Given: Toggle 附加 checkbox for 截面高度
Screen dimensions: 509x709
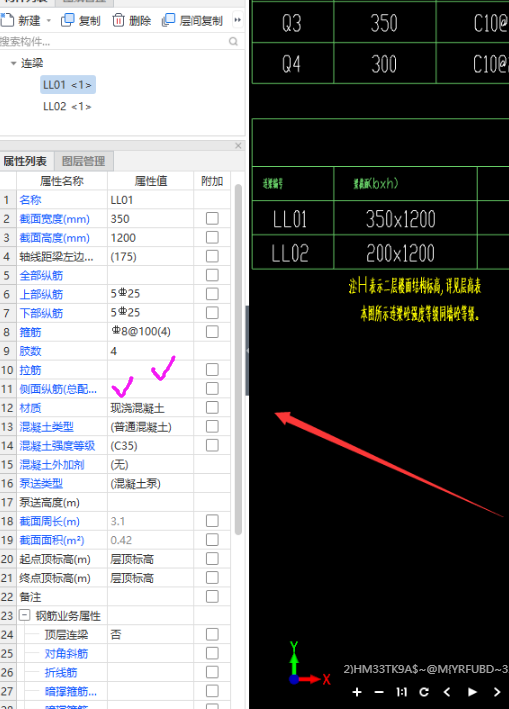Looking at the screenshot, I should [x=212, y=237].
